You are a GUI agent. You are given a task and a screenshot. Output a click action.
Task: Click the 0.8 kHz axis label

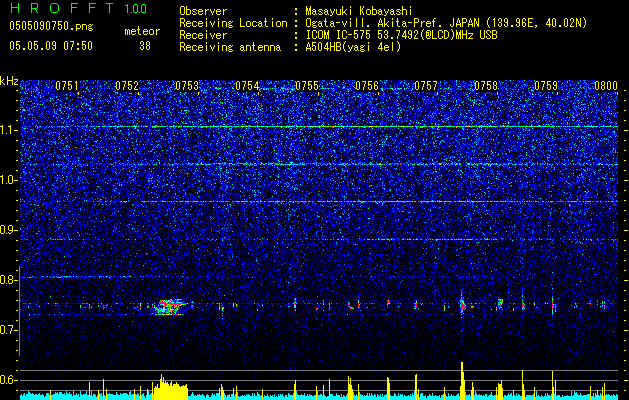click(8, 280)
